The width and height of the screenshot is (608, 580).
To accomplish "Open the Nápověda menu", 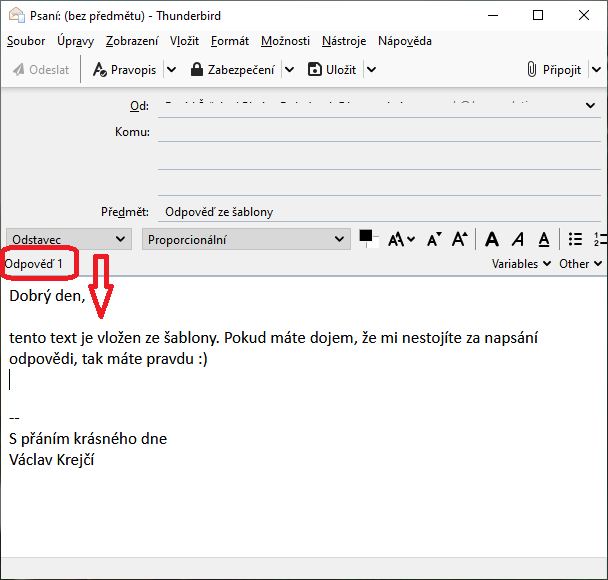I will tap(405, 41).
